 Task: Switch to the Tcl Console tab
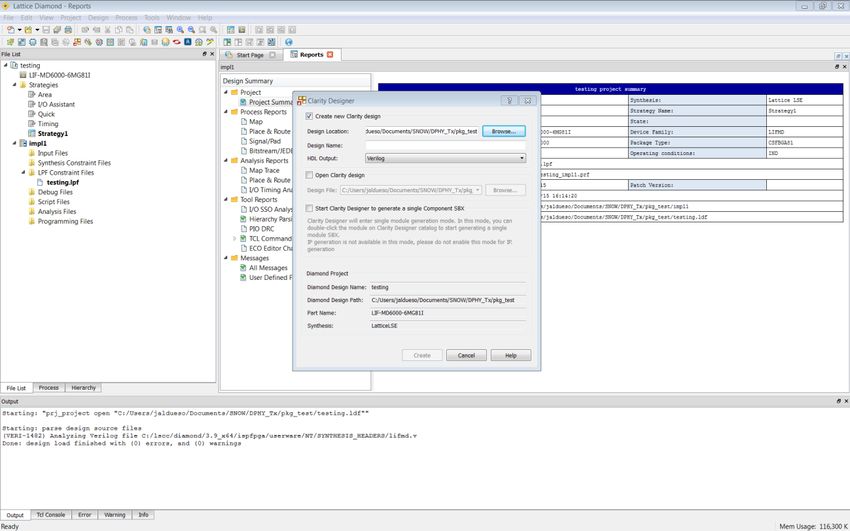tap(50, 515)
